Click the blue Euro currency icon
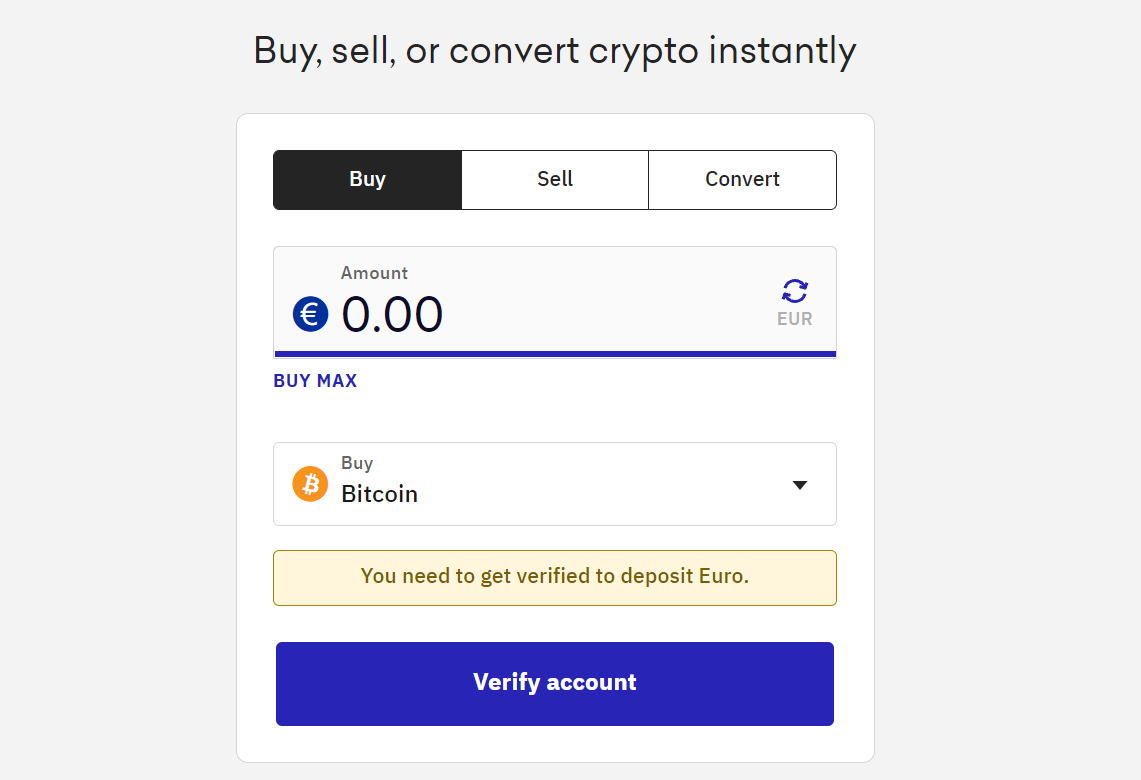1141x780 pixels. coord(310,315)
